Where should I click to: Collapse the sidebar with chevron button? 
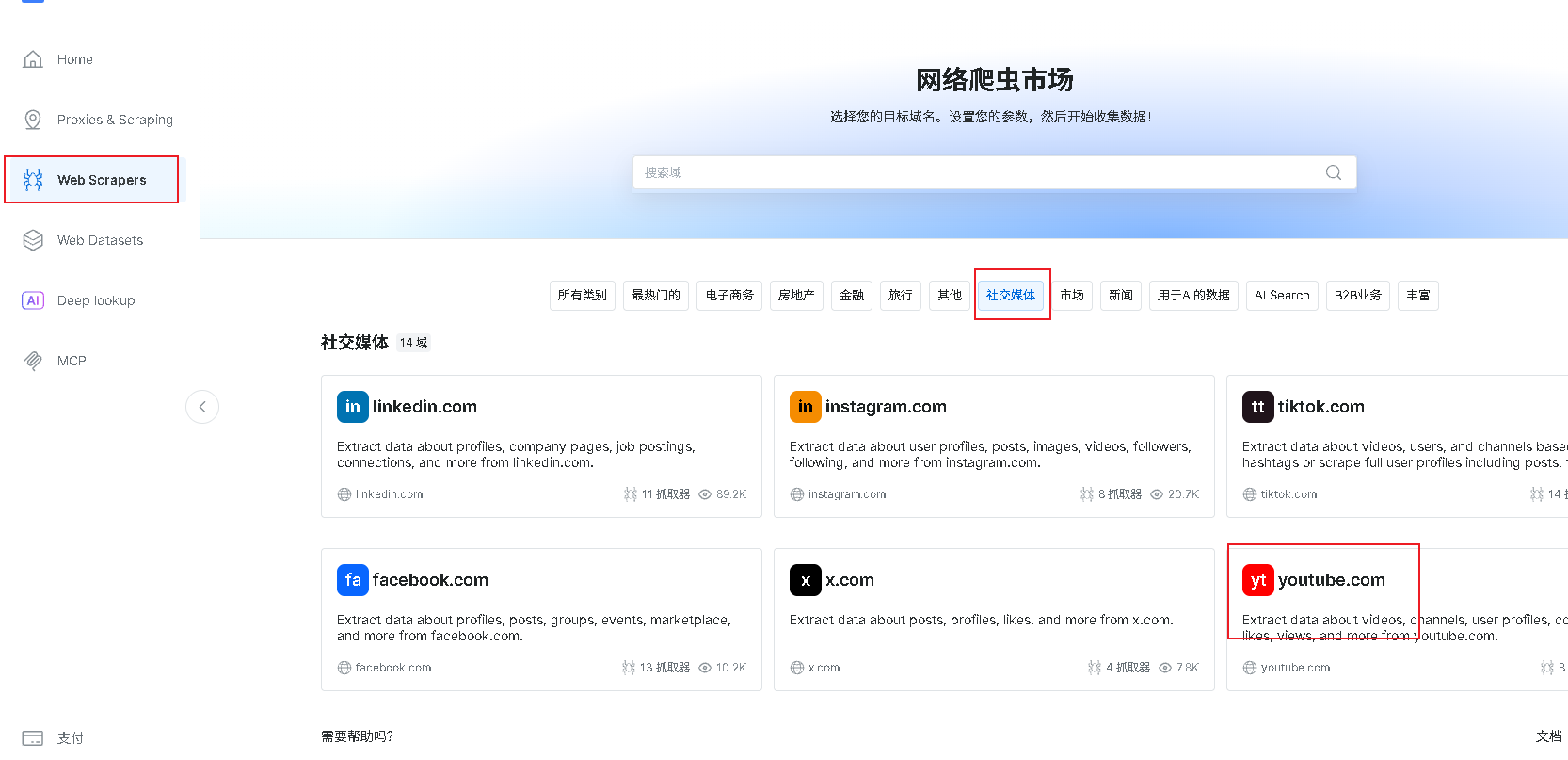point(202,407)
